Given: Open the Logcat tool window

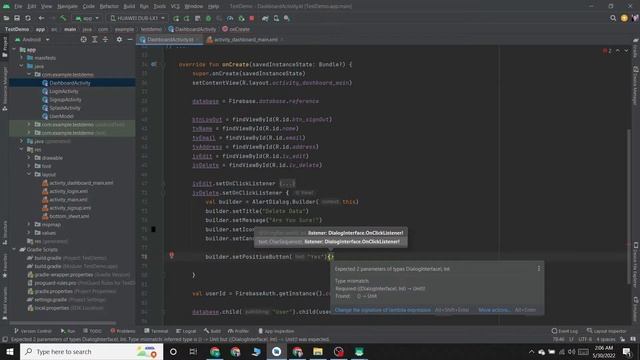Looking at the screenshot, I should 186,331.
